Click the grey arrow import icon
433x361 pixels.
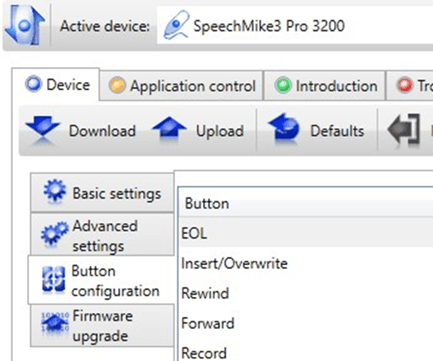[404, 130]
